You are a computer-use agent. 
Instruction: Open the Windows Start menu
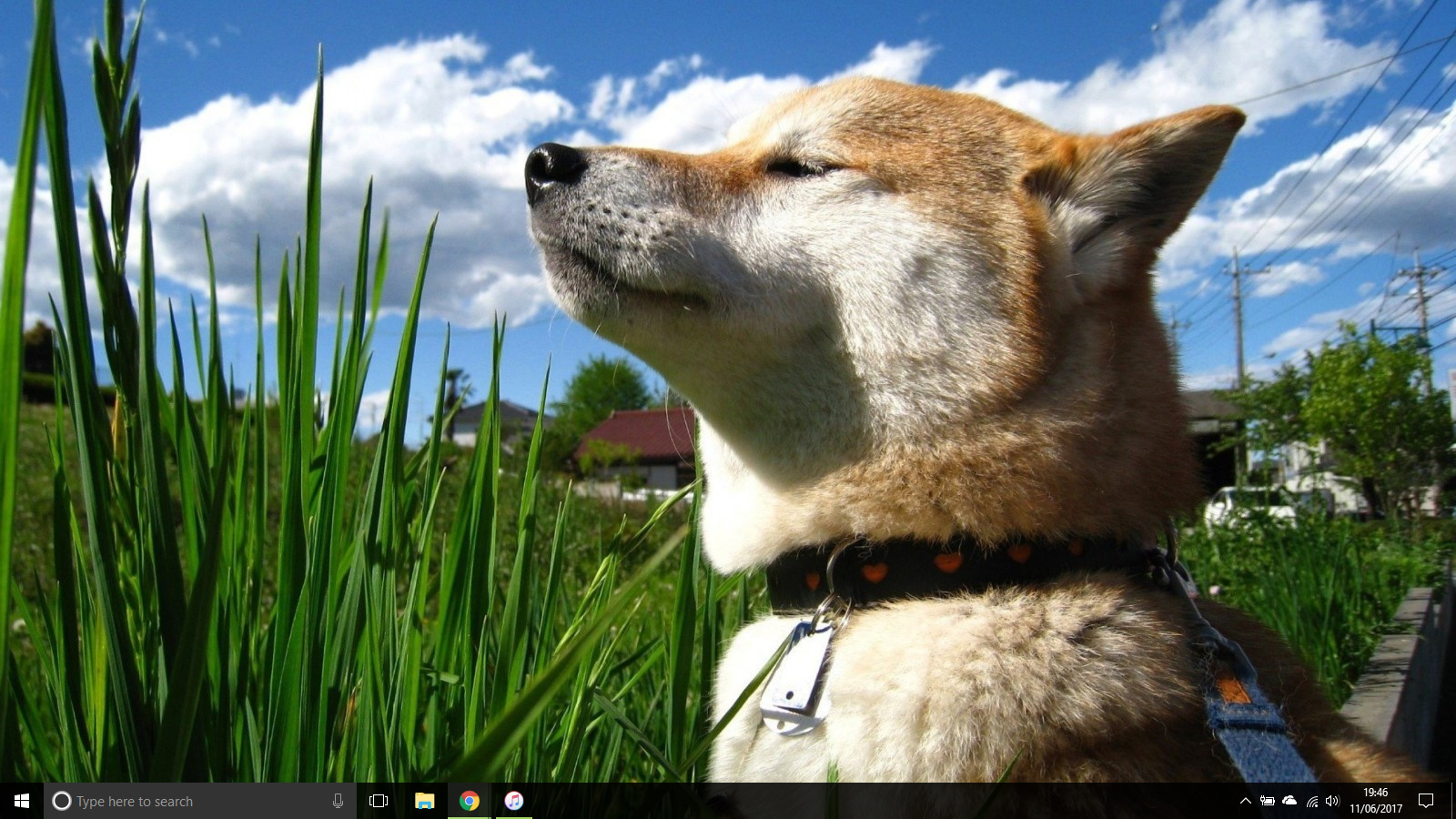(22, 801)
